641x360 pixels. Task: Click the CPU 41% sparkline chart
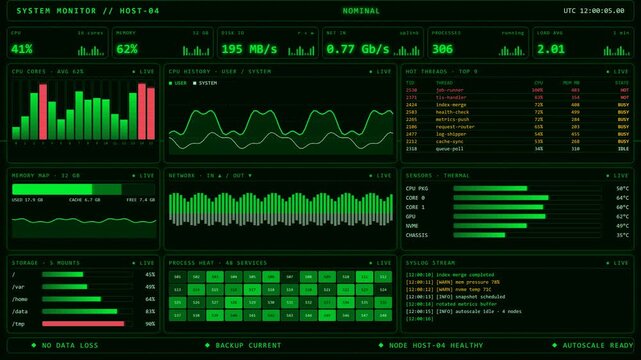[91, 51]
